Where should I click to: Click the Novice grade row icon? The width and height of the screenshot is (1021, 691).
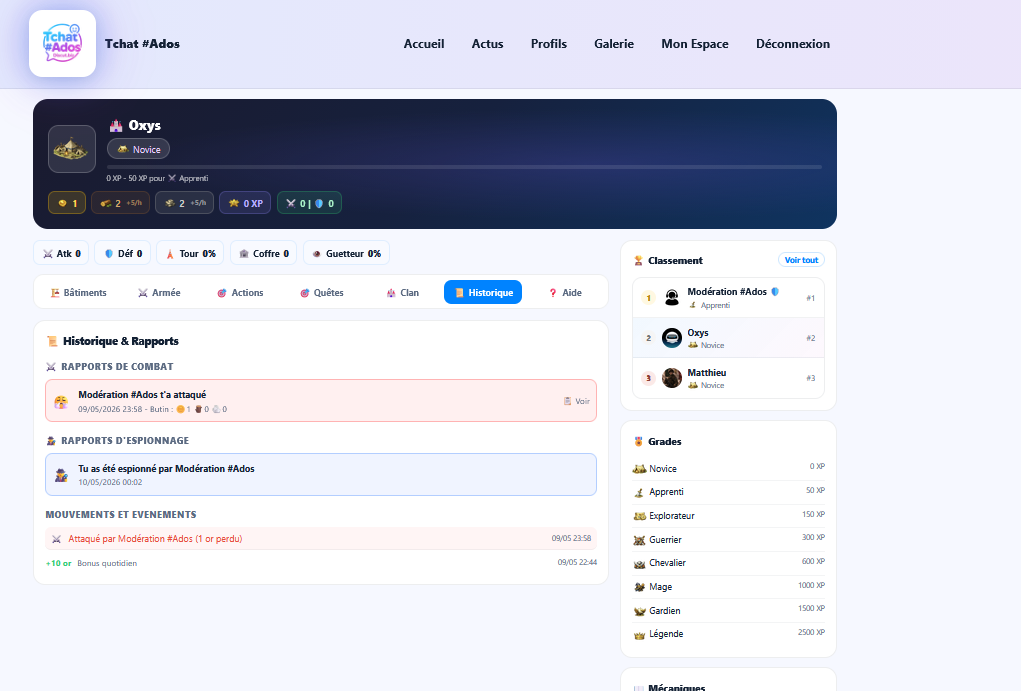coord(639,469)
